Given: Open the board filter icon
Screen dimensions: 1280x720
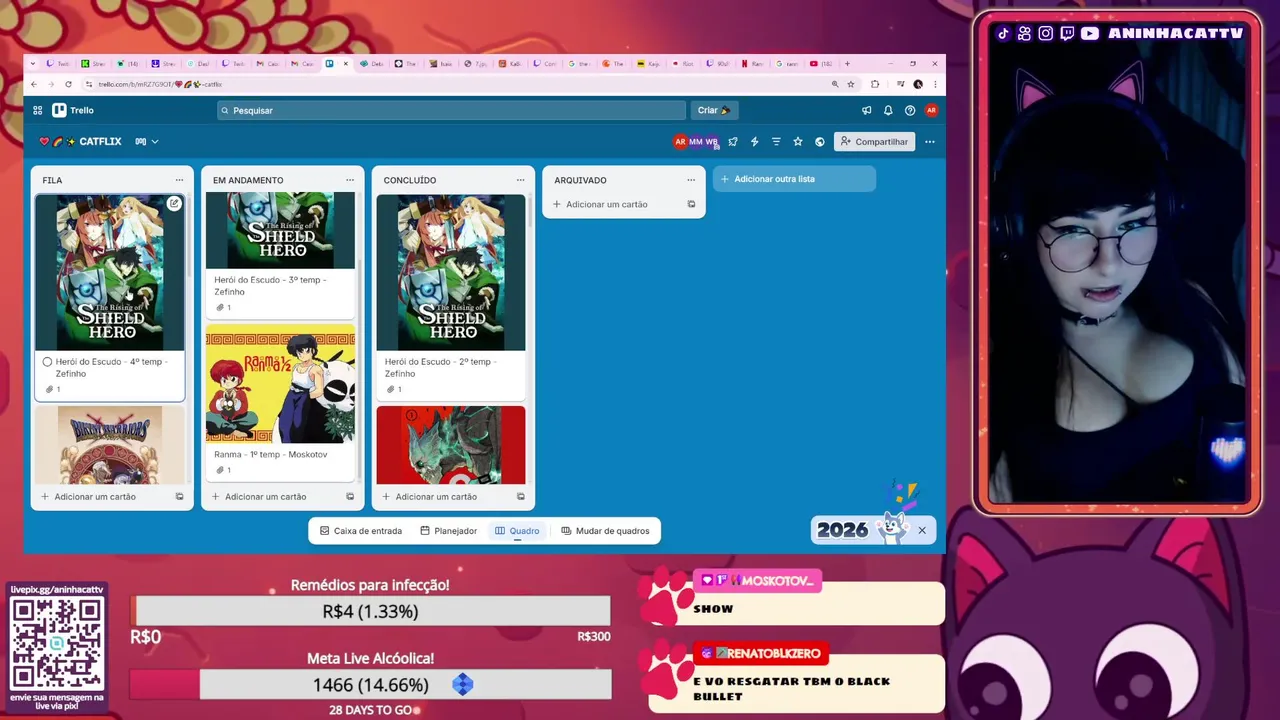Looking at the screenshot, I should (776, 142).
